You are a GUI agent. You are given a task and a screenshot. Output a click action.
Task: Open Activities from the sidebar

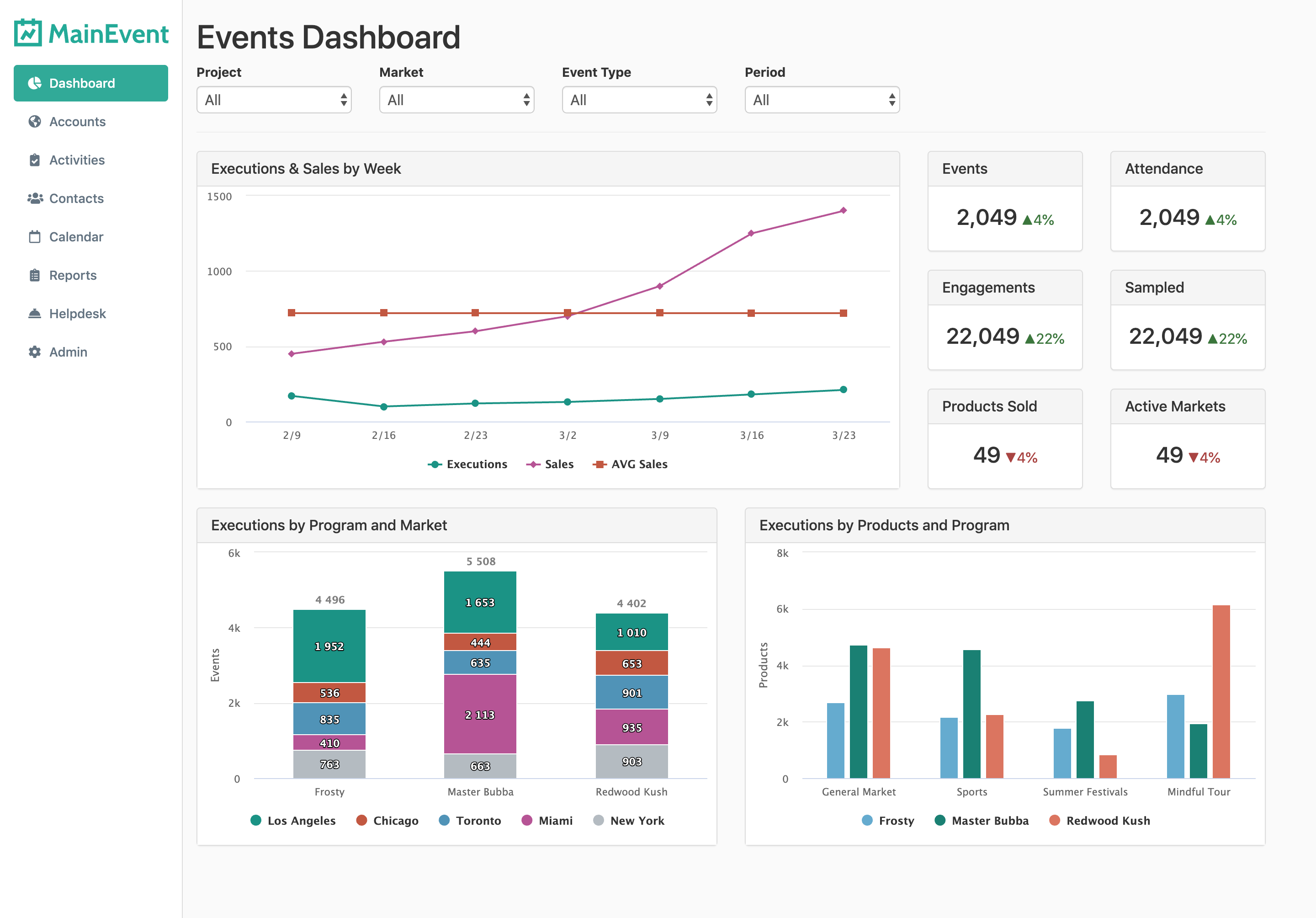coord(77,160)
